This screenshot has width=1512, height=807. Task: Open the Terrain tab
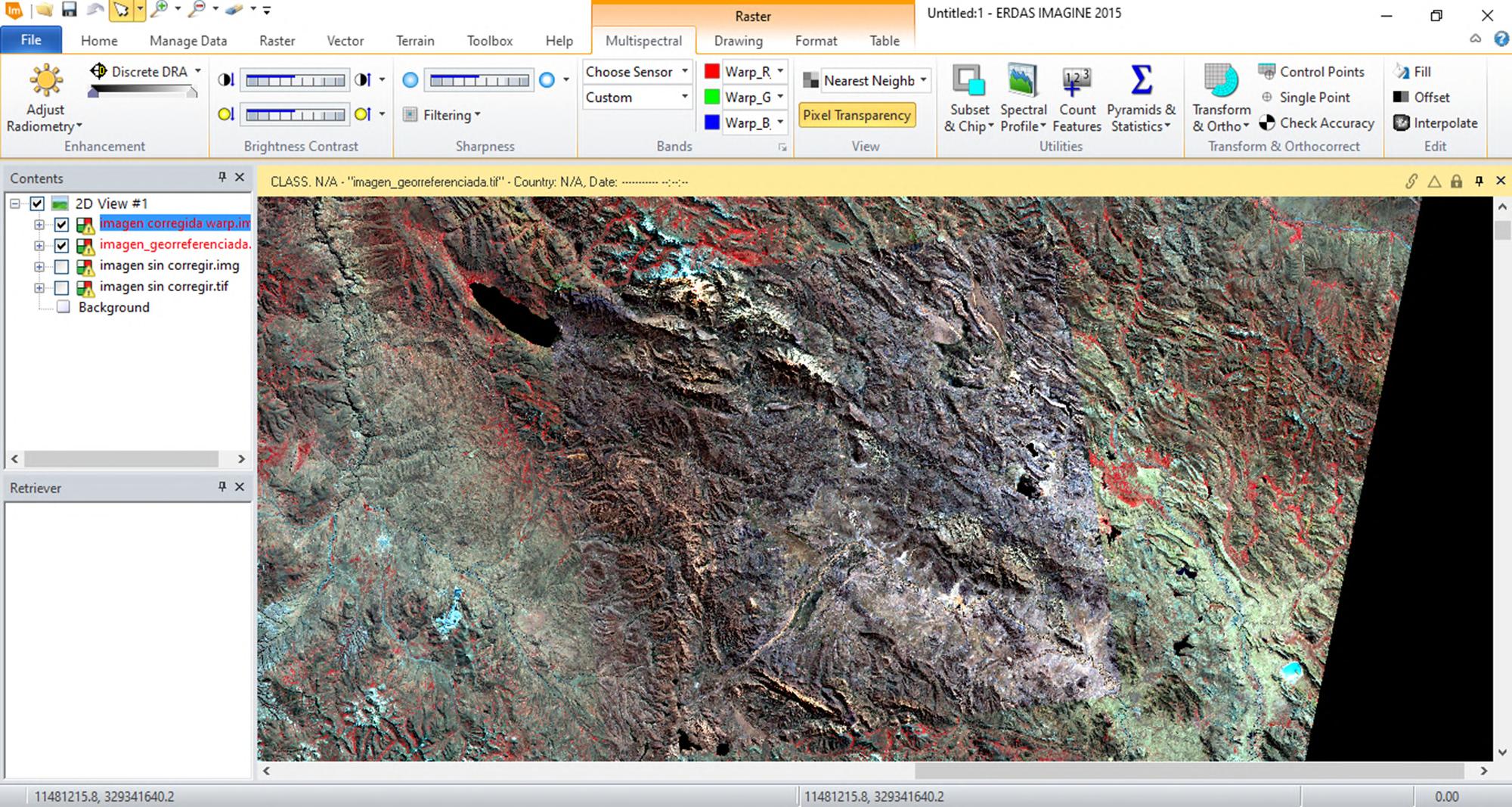415,41
